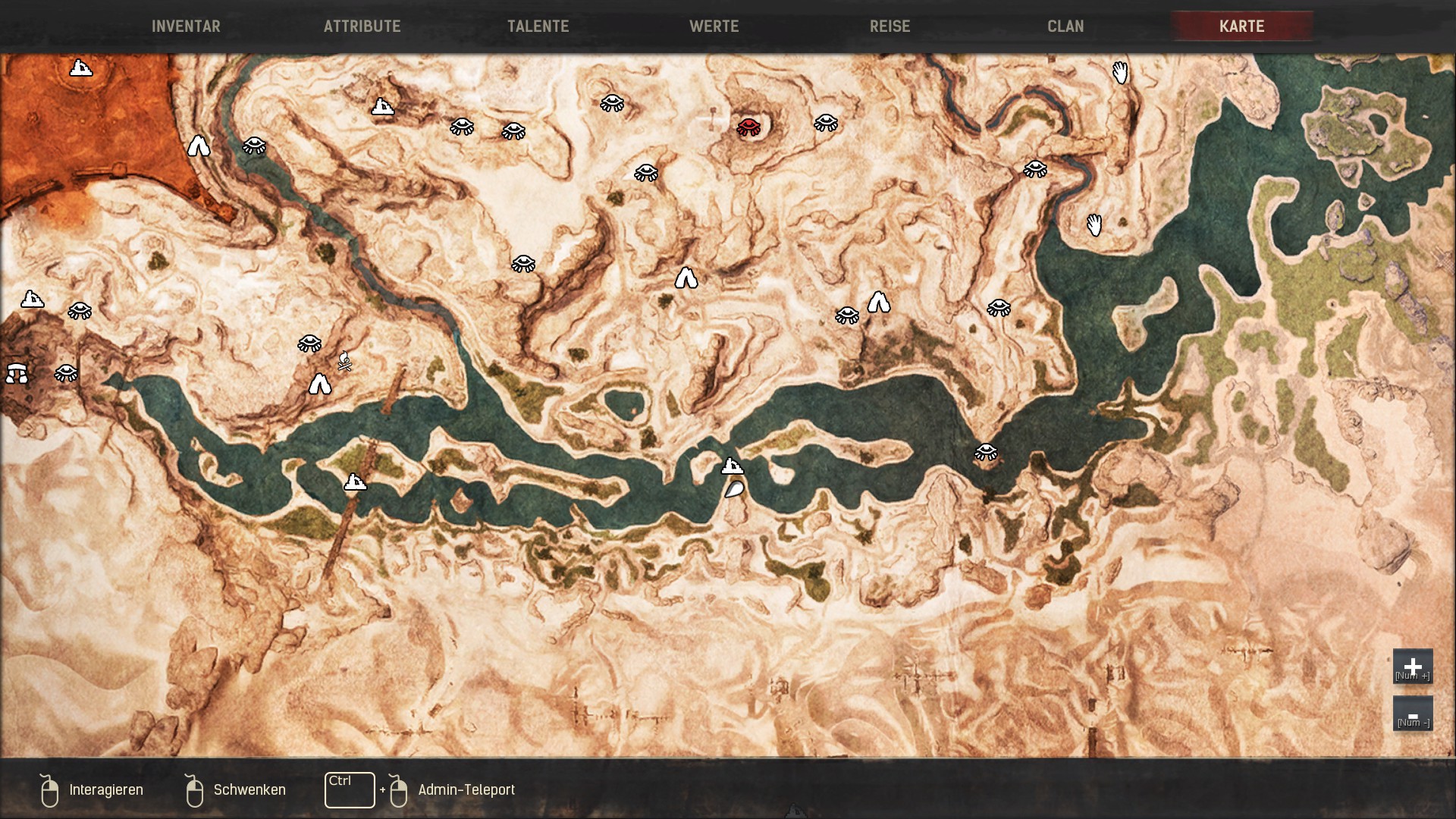Zoom in with the plus button
The width and height of the screenshot is (1456, 819).
(x=1412, y=666)
